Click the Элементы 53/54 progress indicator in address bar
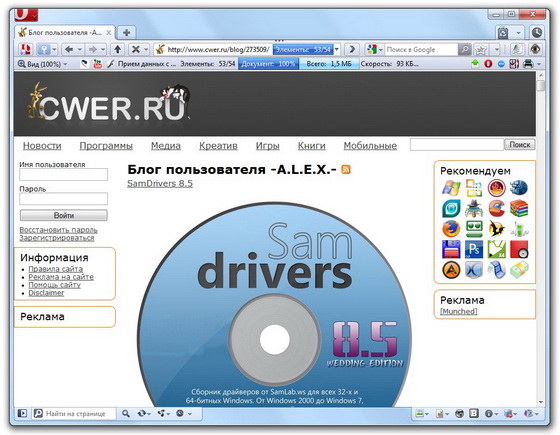560x435 pixels. pyautogui.click(x=303, y=49)
